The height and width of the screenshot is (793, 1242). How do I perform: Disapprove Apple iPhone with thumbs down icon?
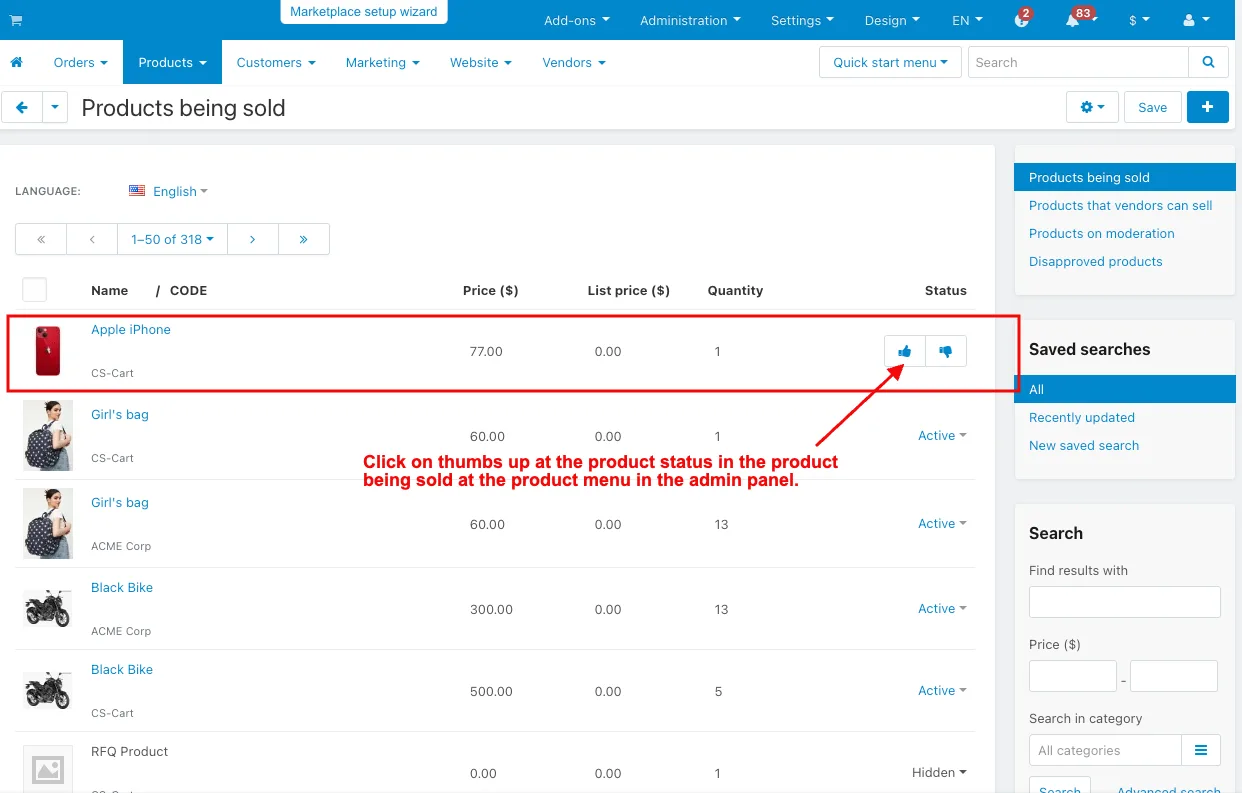point(946,351)
